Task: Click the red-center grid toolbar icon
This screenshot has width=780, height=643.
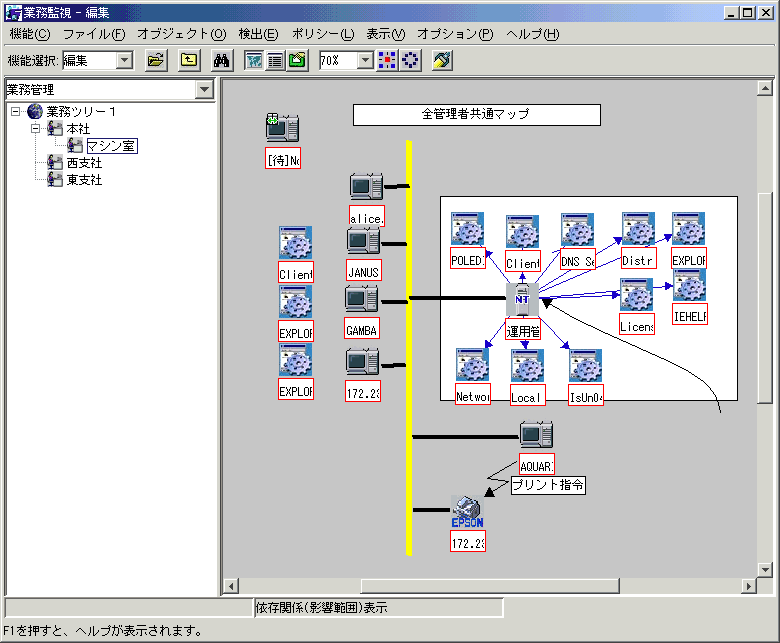Action: tap(387, 61)
